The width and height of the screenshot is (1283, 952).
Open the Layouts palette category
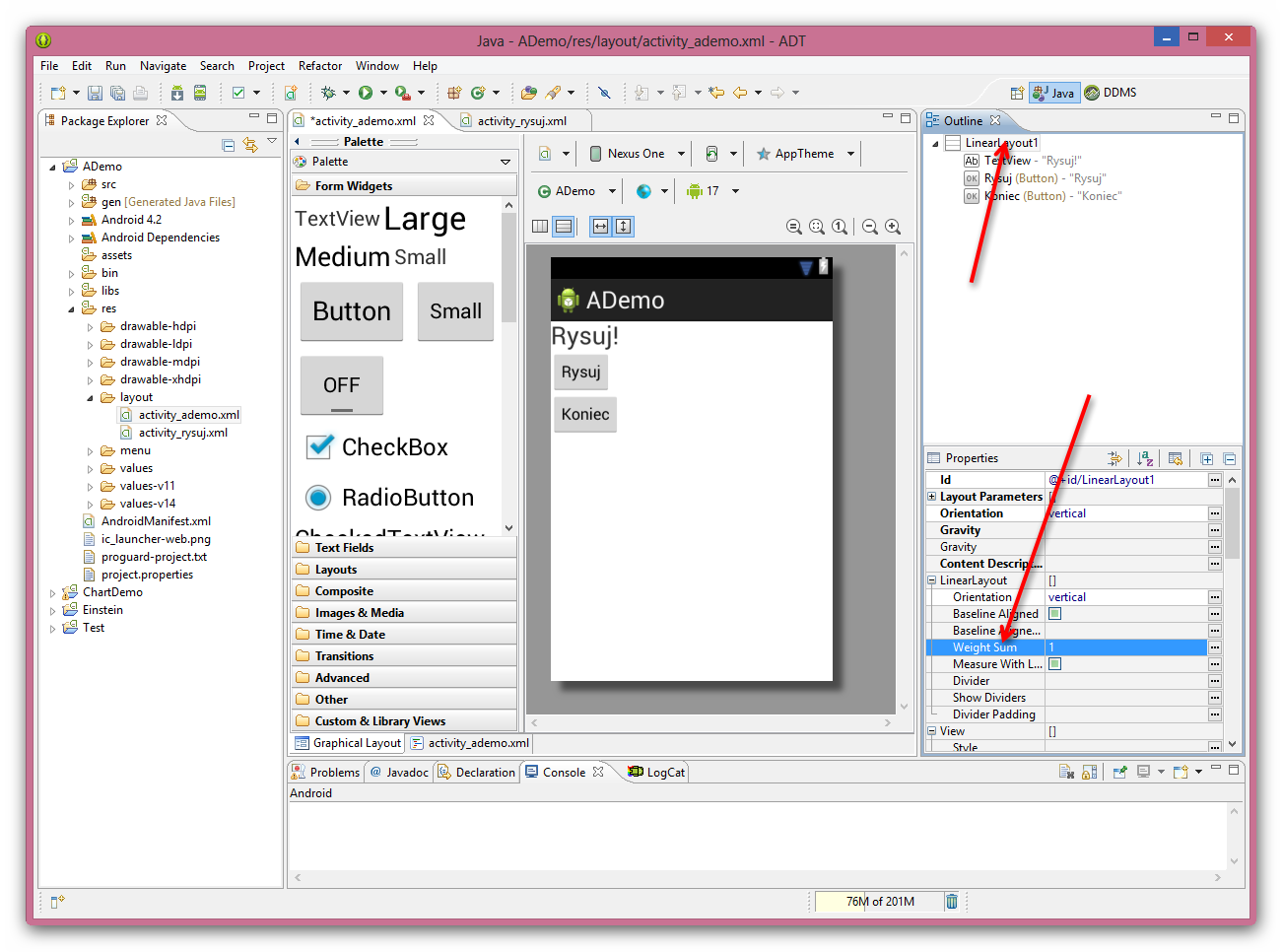click(404, 570)
